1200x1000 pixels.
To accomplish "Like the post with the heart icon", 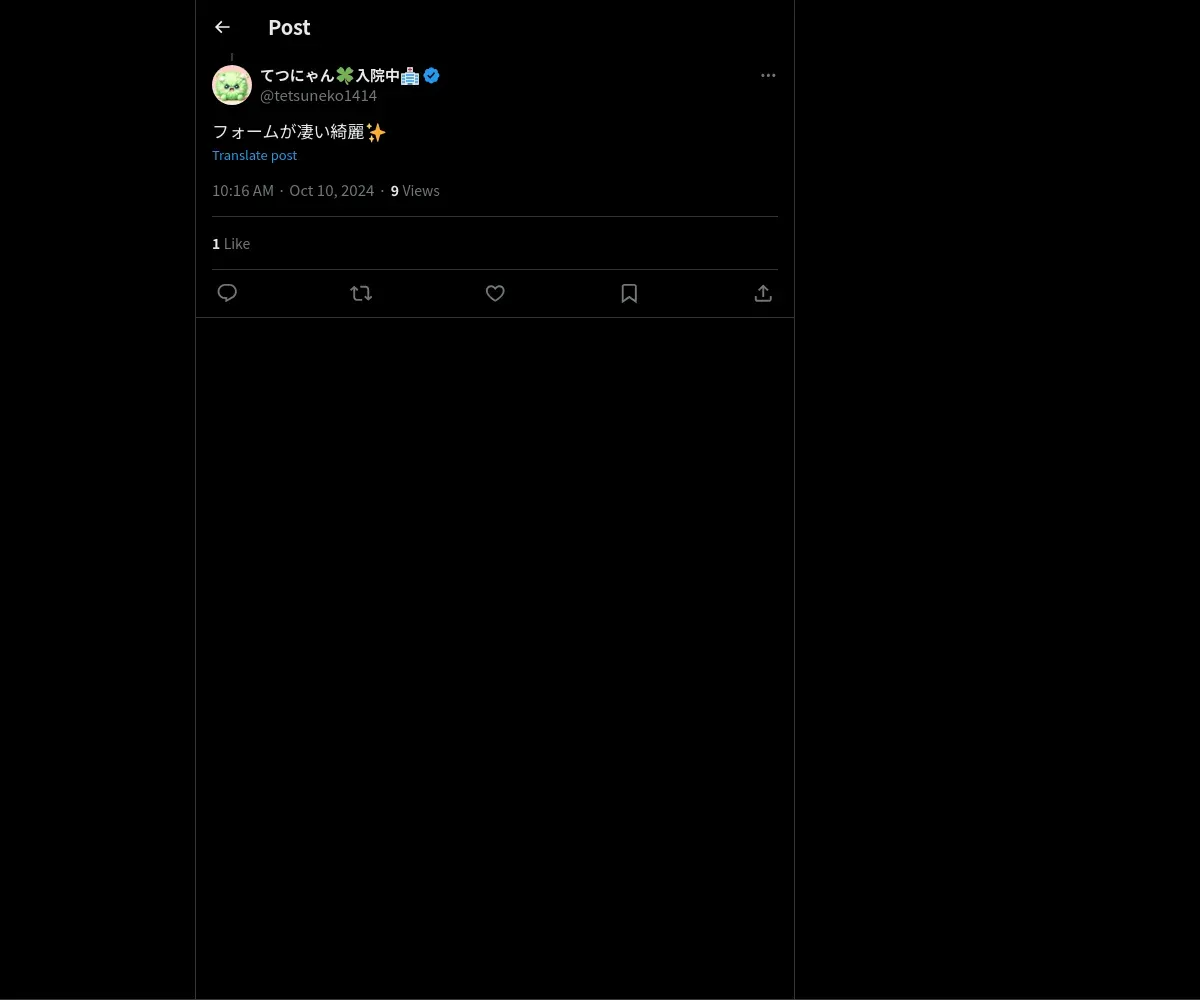I will pyautogui.click(x=495, y=293).
